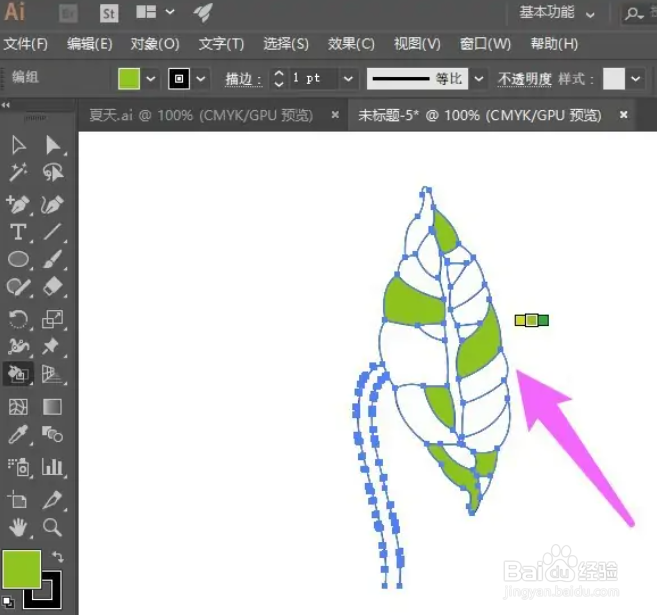The width and height of the screenshot is (657, 615).
Task: Close the 夏天.ai tab
Action: point(335,114)
